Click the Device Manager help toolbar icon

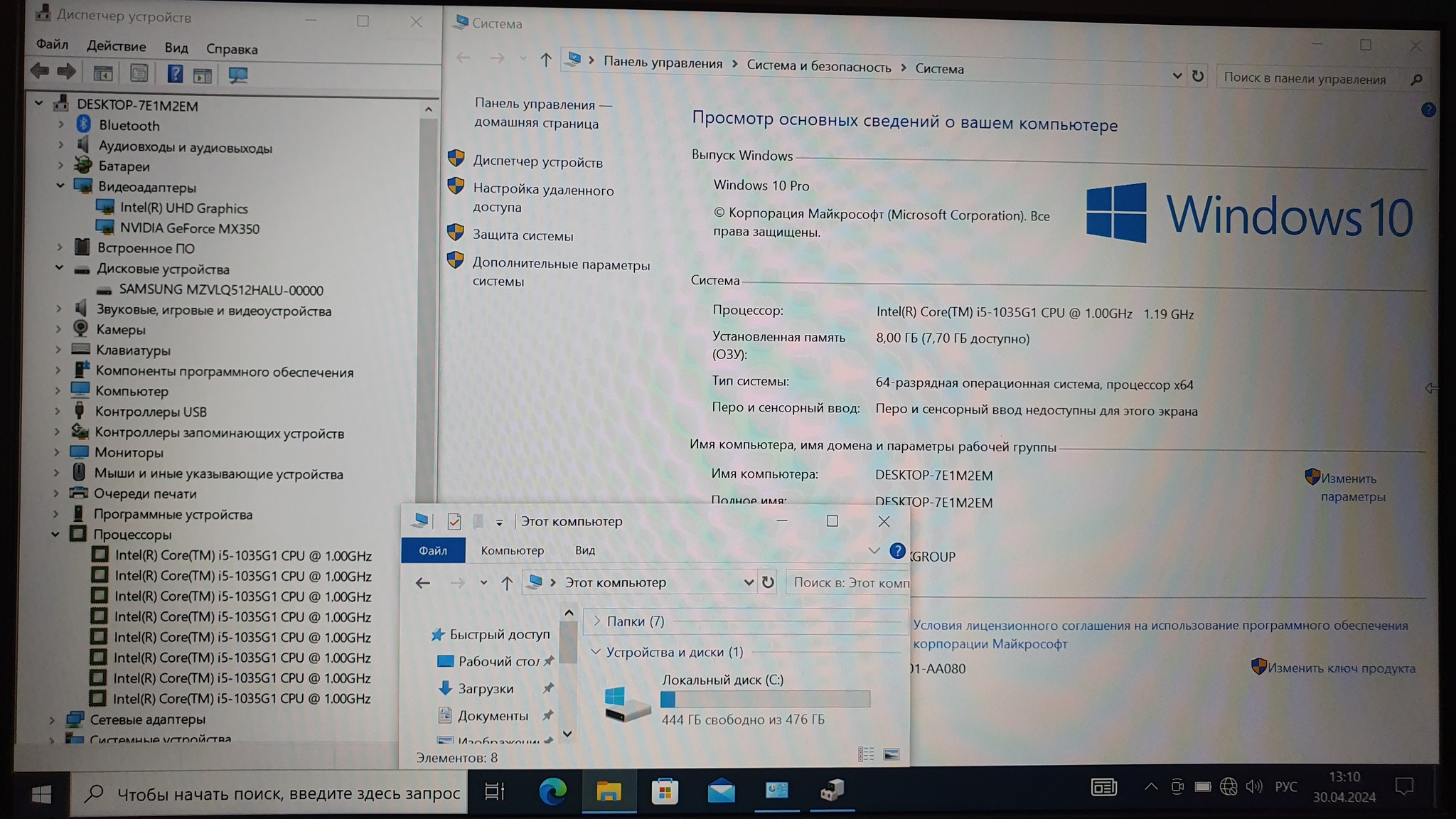tap(174, 74)
